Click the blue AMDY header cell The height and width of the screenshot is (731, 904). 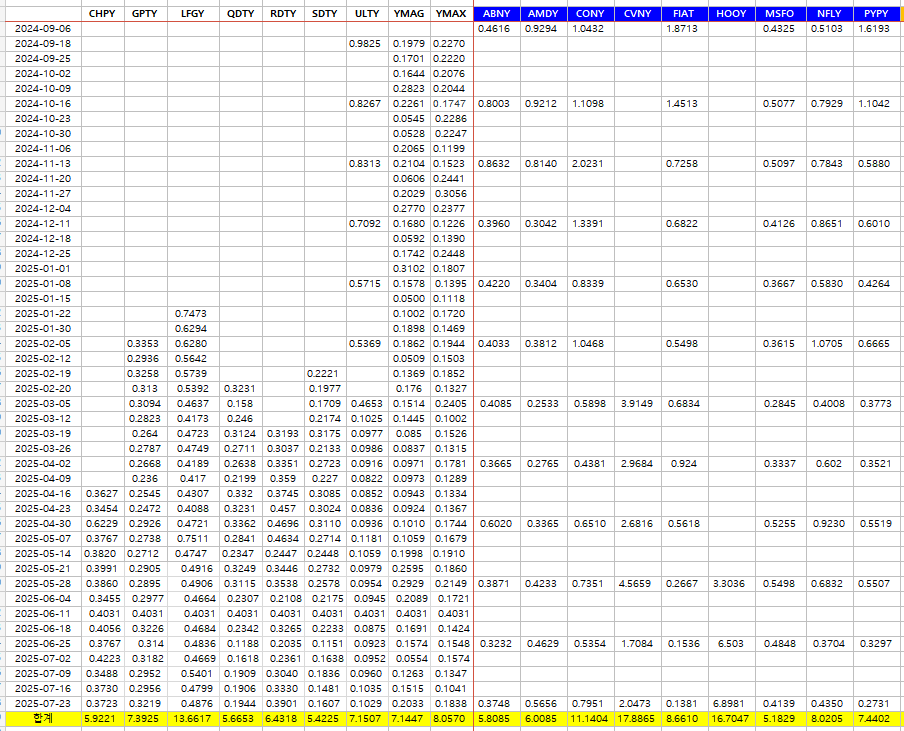coord(543,14)
